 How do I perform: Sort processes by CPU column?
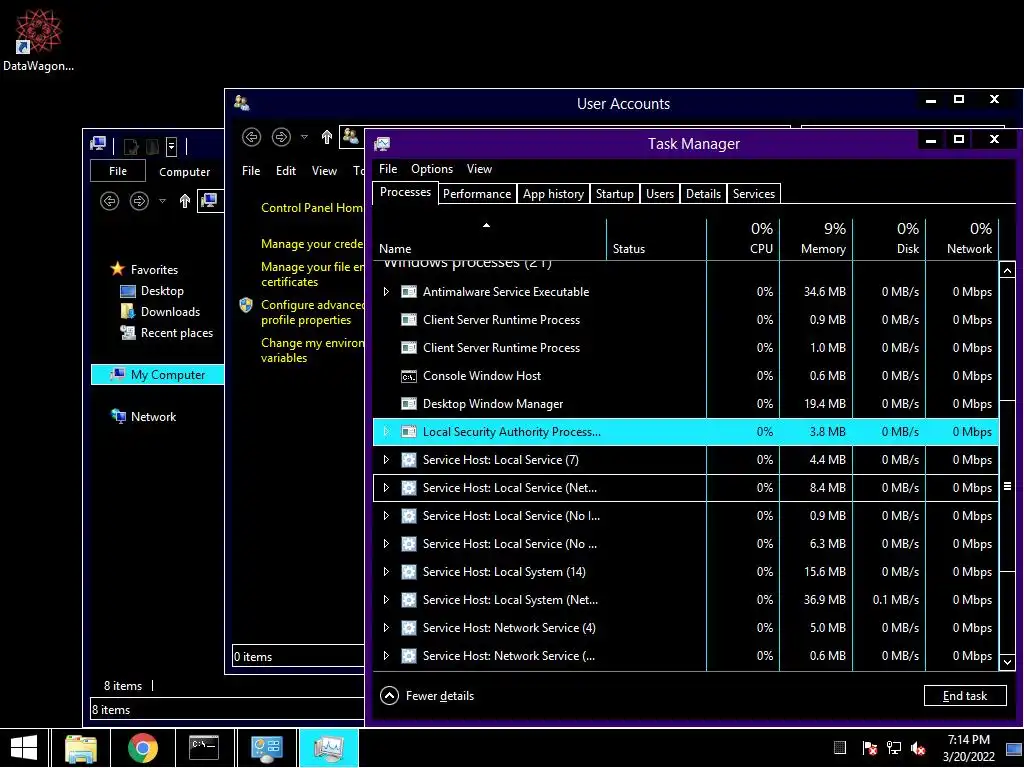pos(743,239)
